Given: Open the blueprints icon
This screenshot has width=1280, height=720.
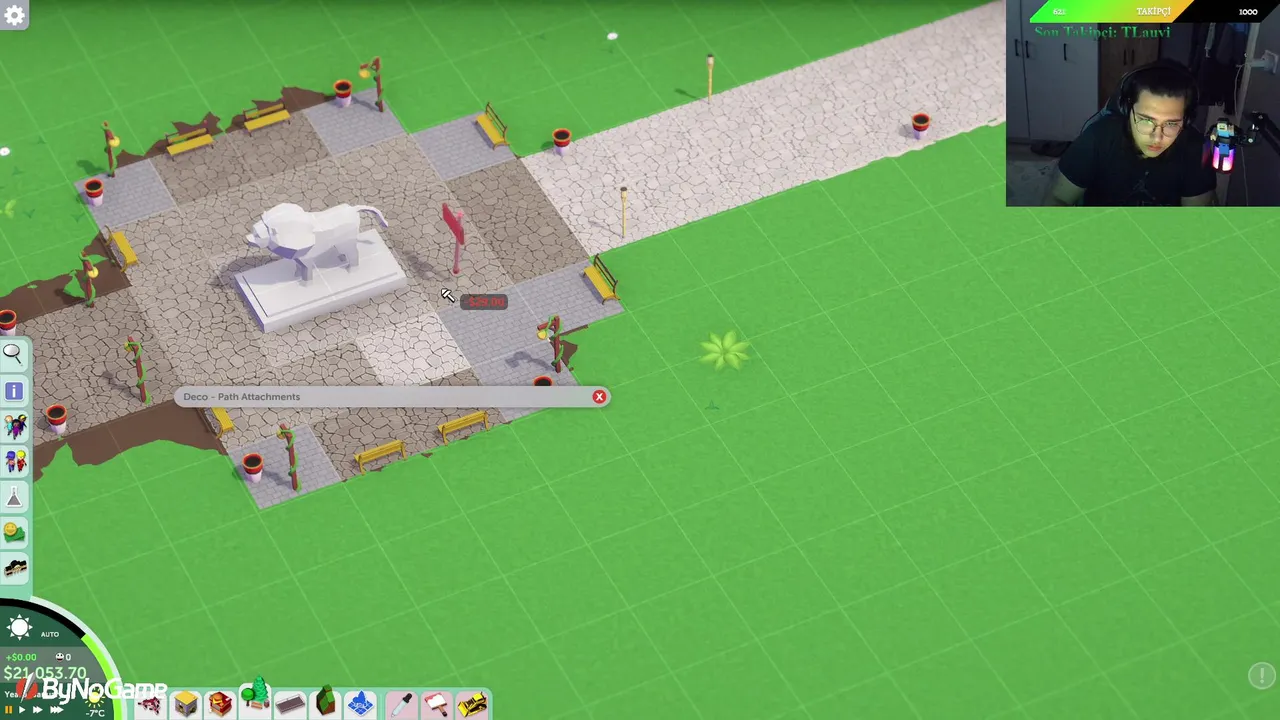Looking at the screenshot, I should tap(360, 704).
